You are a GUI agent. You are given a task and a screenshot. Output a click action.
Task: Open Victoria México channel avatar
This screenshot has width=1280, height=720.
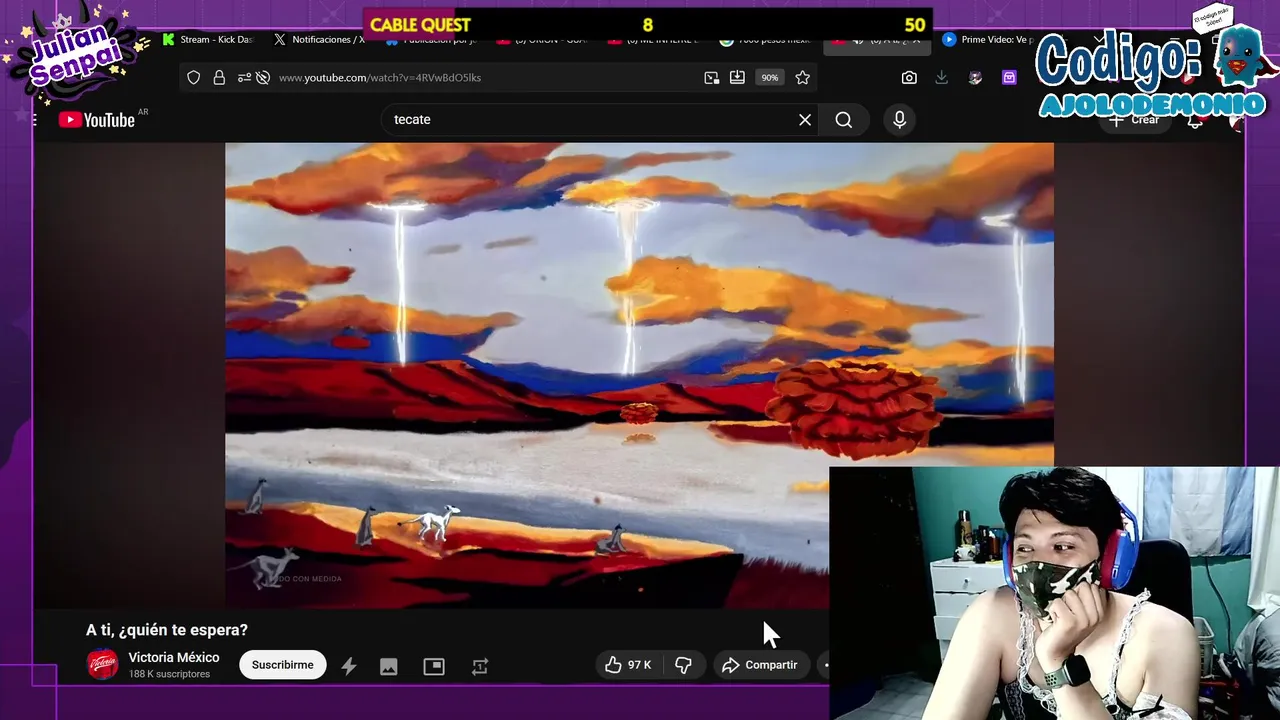102,664
